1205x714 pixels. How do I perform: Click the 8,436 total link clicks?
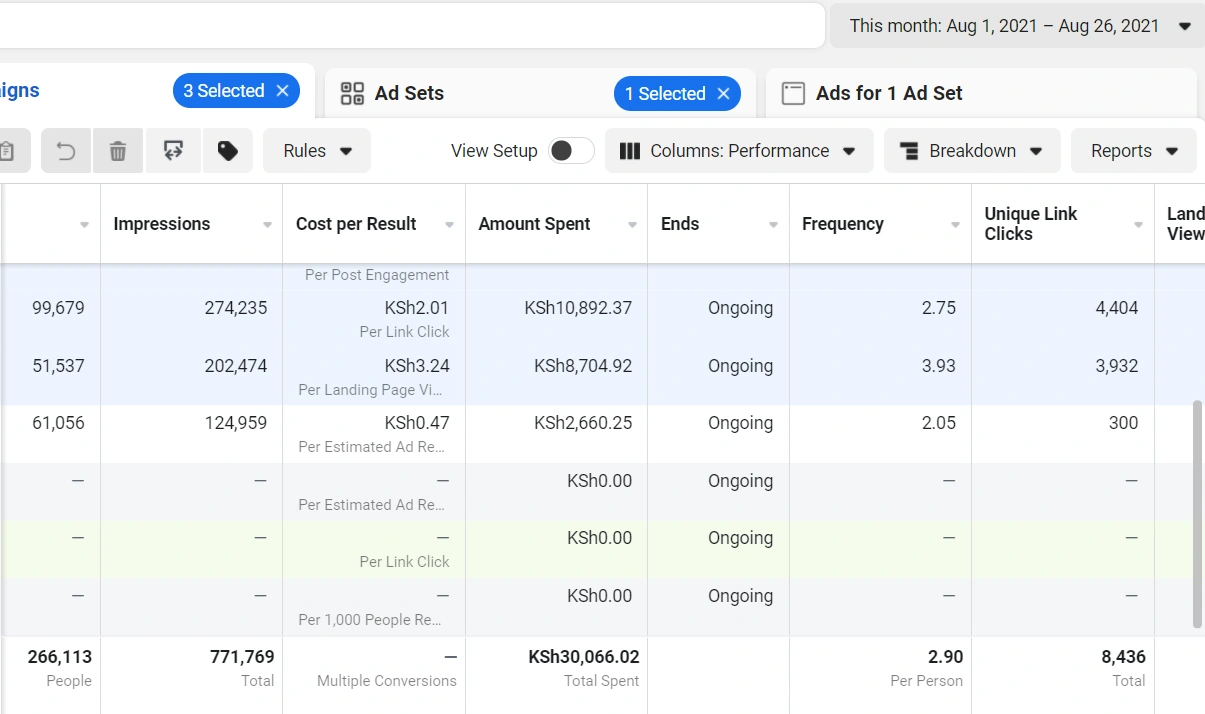point(1123,657)
